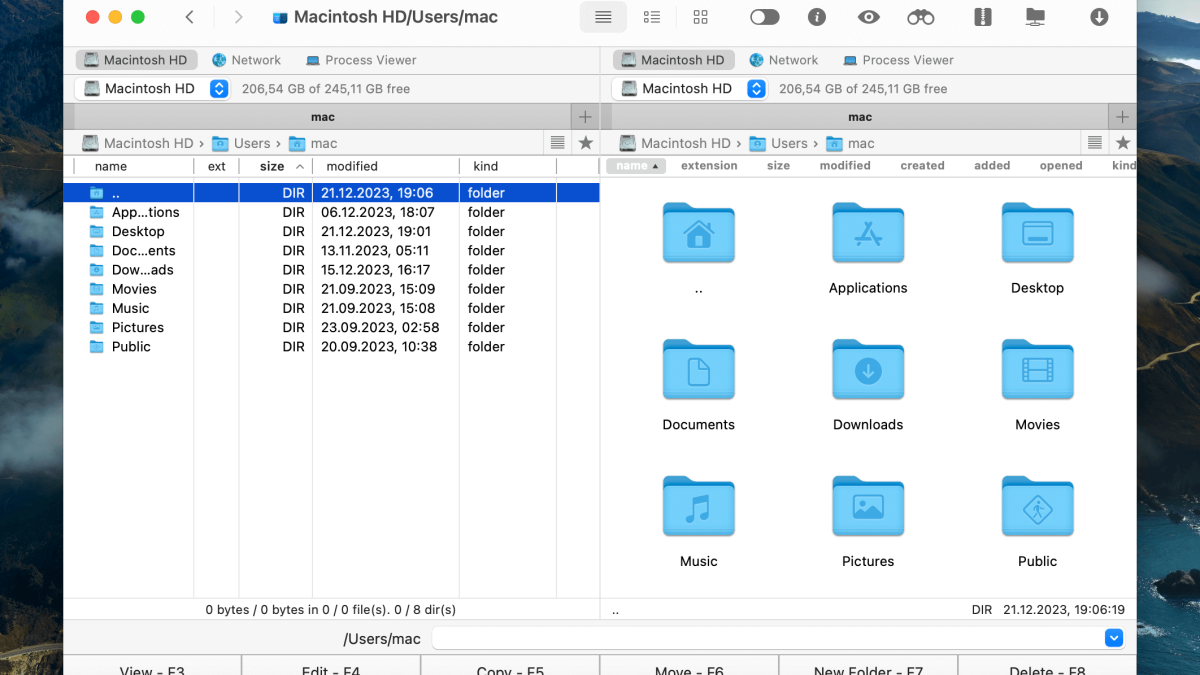Open the file info icon
Viewport: 1200px width, 675px height.
(817, 17)
